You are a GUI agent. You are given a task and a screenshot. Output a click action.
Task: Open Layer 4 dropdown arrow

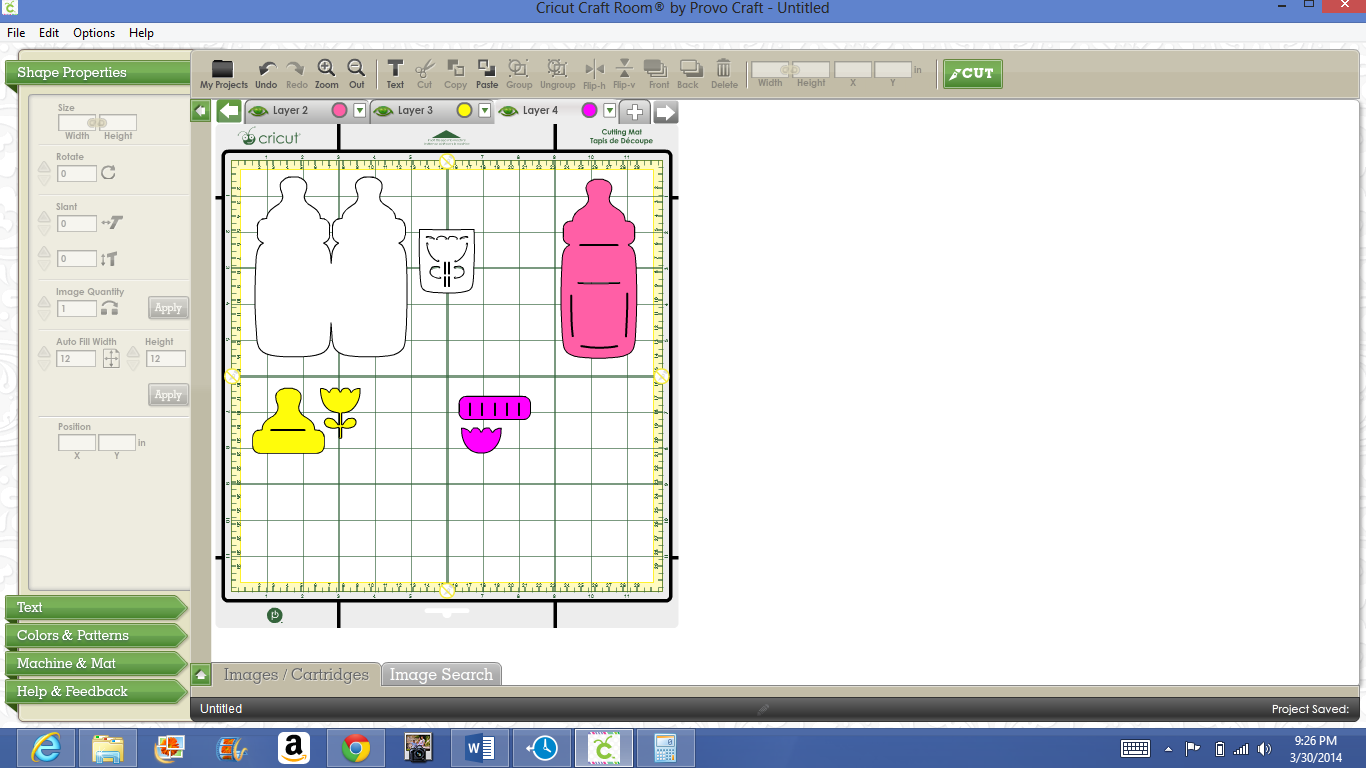pos(610,110)
